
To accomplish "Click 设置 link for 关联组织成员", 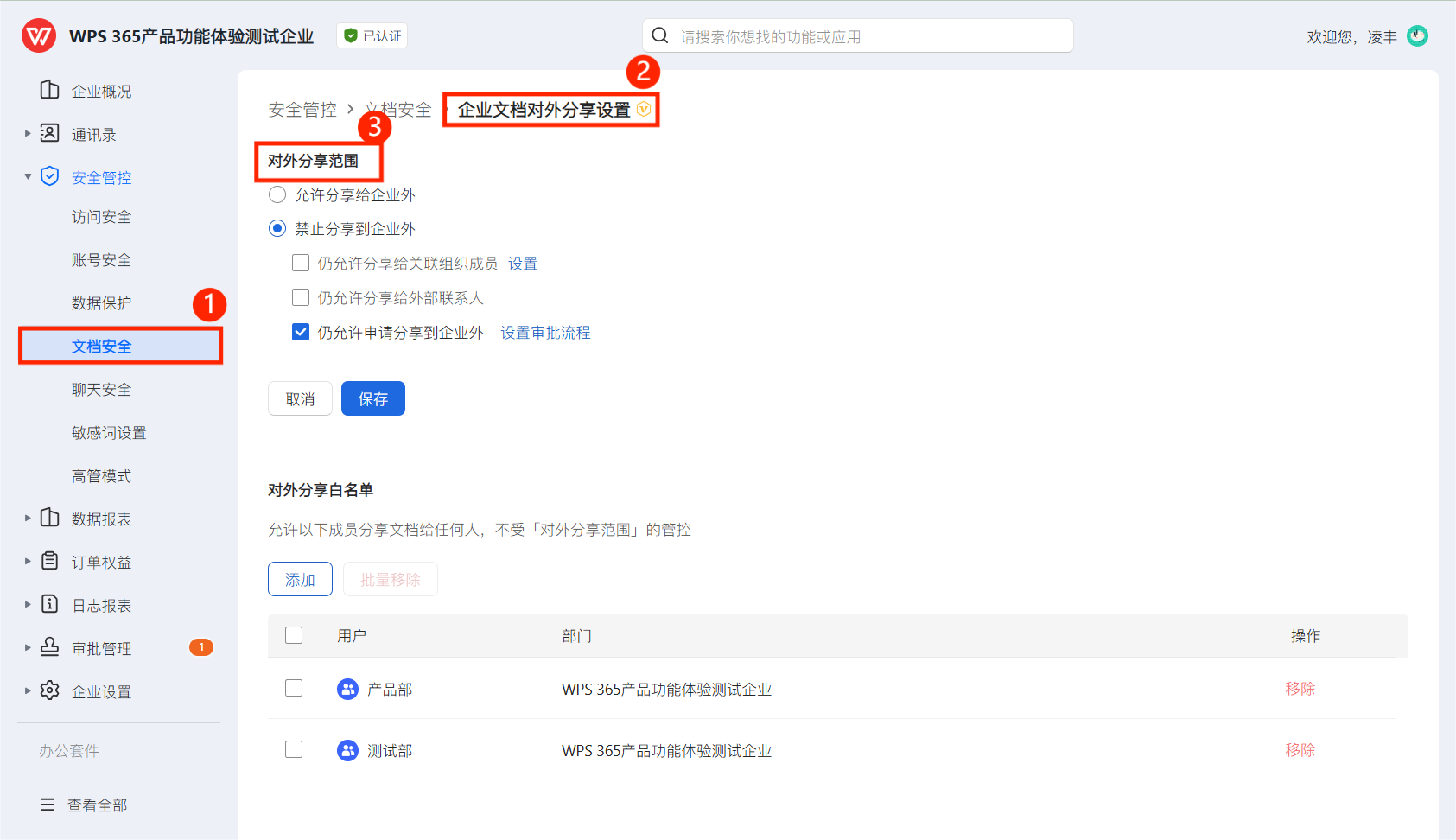I will (x=523, y=264).
